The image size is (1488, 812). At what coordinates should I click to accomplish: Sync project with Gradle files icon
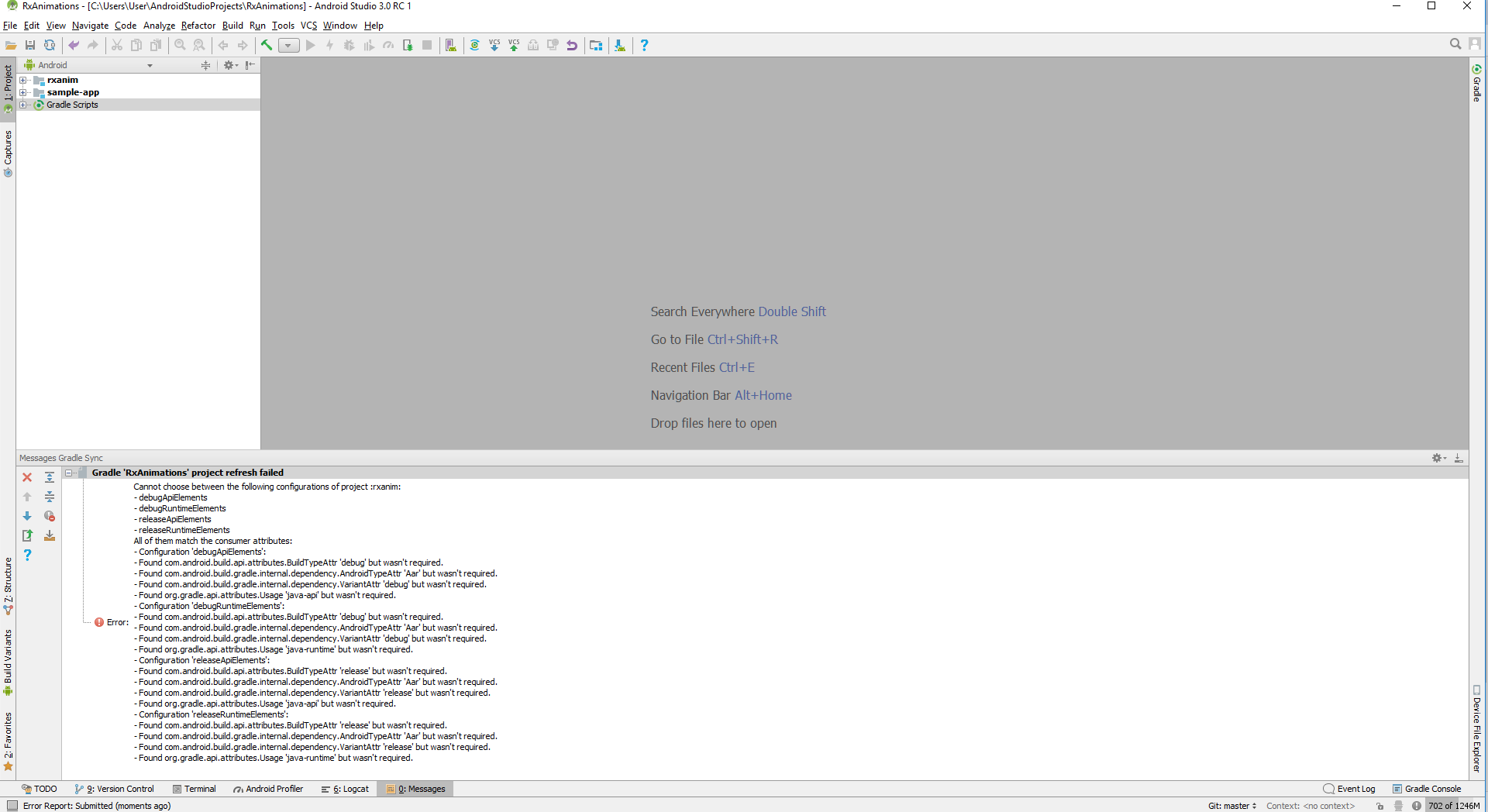pyautogui.click(x=475, y=46)
